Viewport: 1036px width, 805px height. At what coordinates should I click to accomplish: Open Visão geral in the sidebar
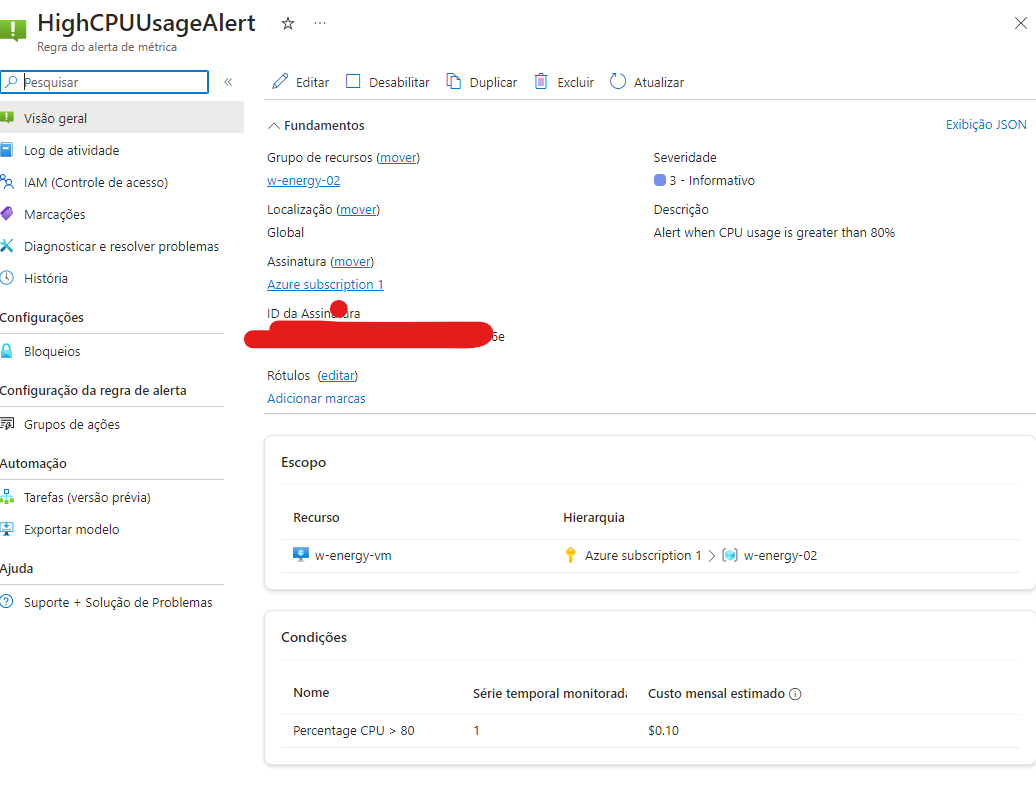[x=122, y=118]
